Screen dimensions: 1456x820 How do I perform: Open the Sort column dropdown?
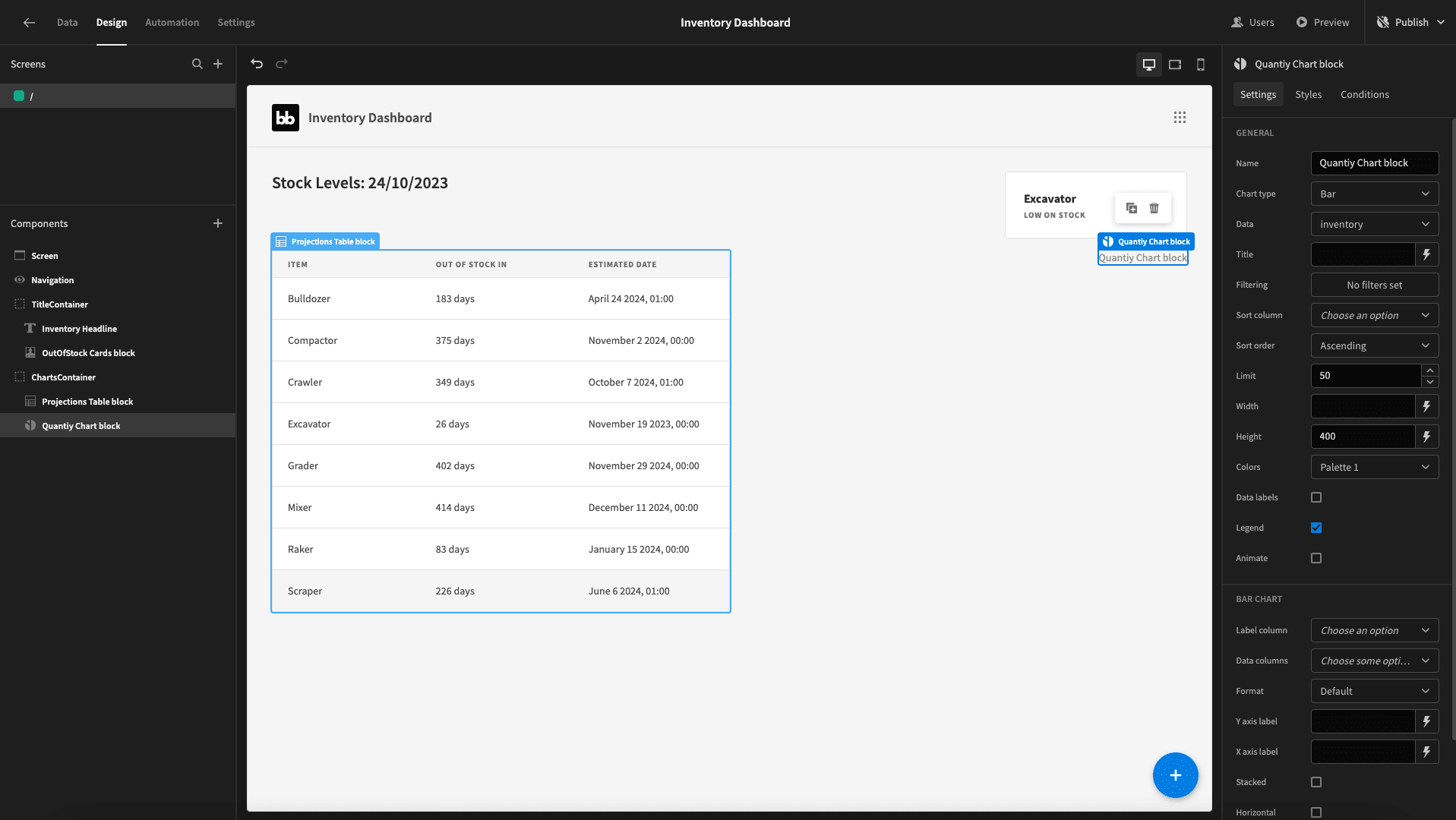pyautogui.click(x=1375, y=315)
